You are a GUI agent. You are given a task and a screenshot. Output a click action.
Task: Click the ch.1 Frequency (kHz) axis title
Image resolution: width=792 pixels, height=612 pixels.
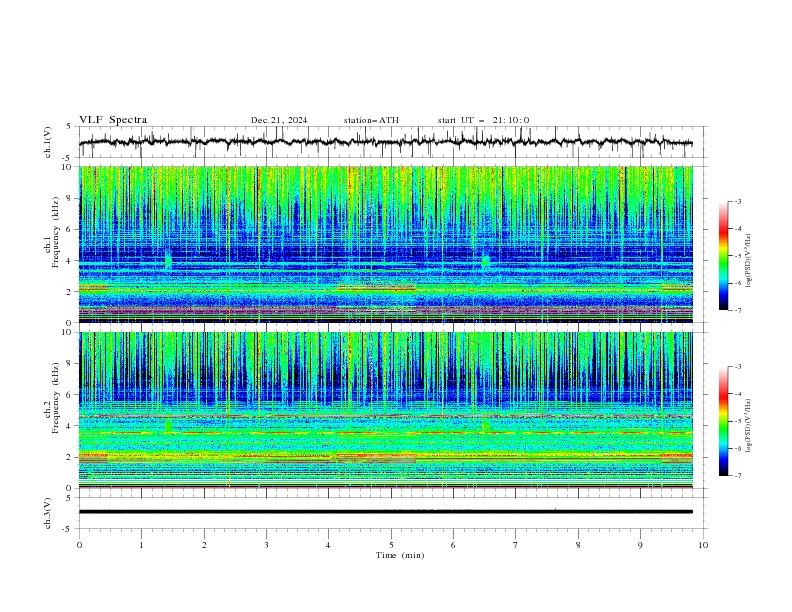(x=52, y=233)
